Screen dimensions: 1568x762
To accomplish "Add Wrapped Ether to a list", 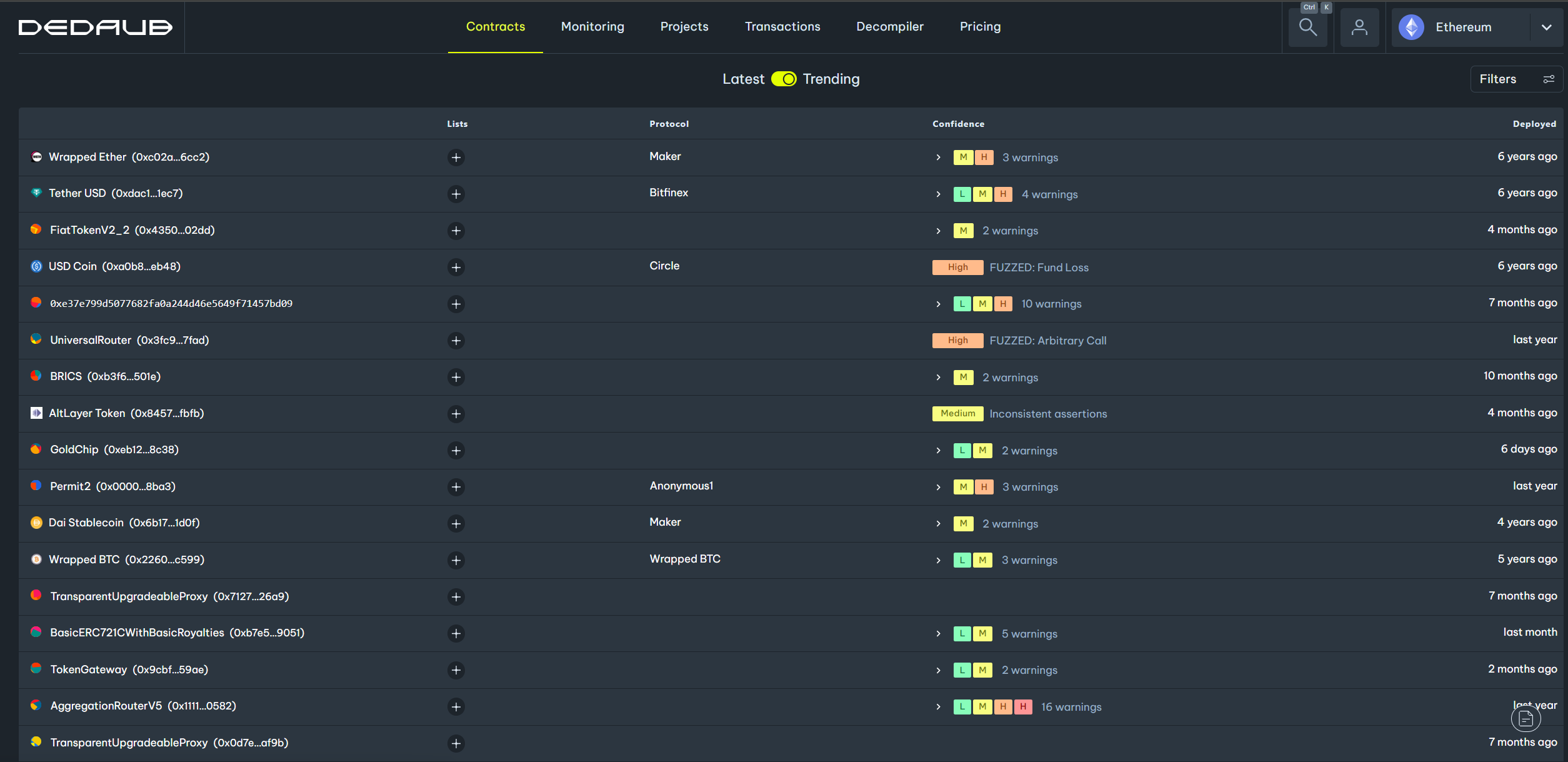I will (x=456, y=158).
